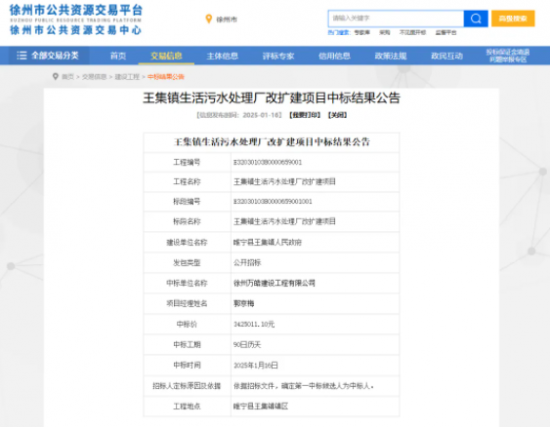
Task: Open the 主体信息 navigation tab
Action: (222, 56)
